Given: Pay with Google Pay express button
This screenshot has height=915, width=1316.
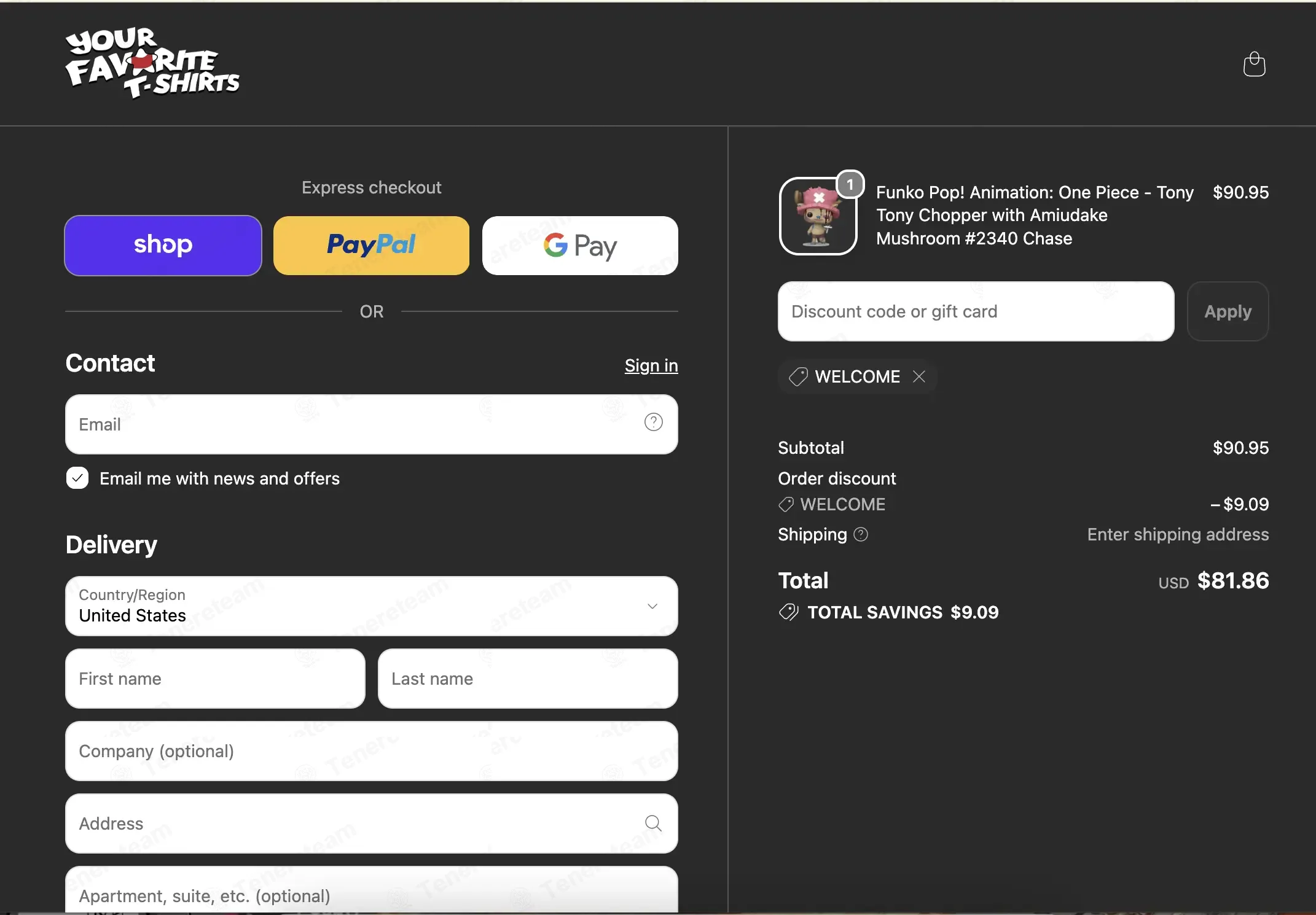Looking at the screenshot, I should 580,245.
